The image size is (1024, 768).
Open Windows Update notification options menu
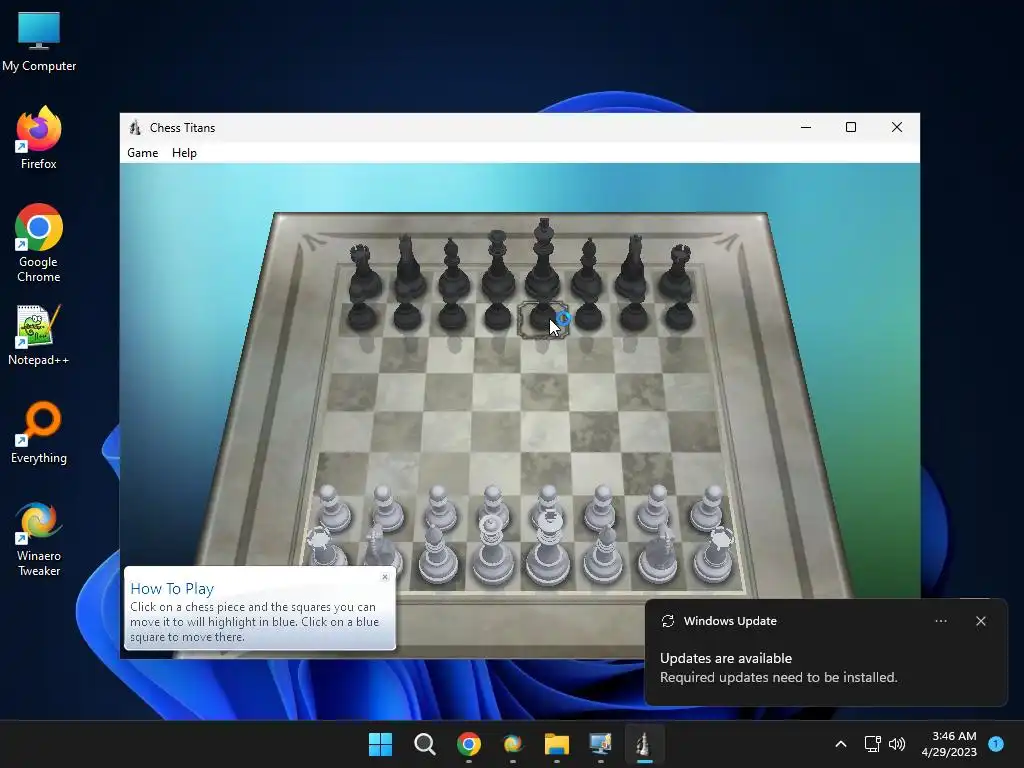tap(941, 621)
